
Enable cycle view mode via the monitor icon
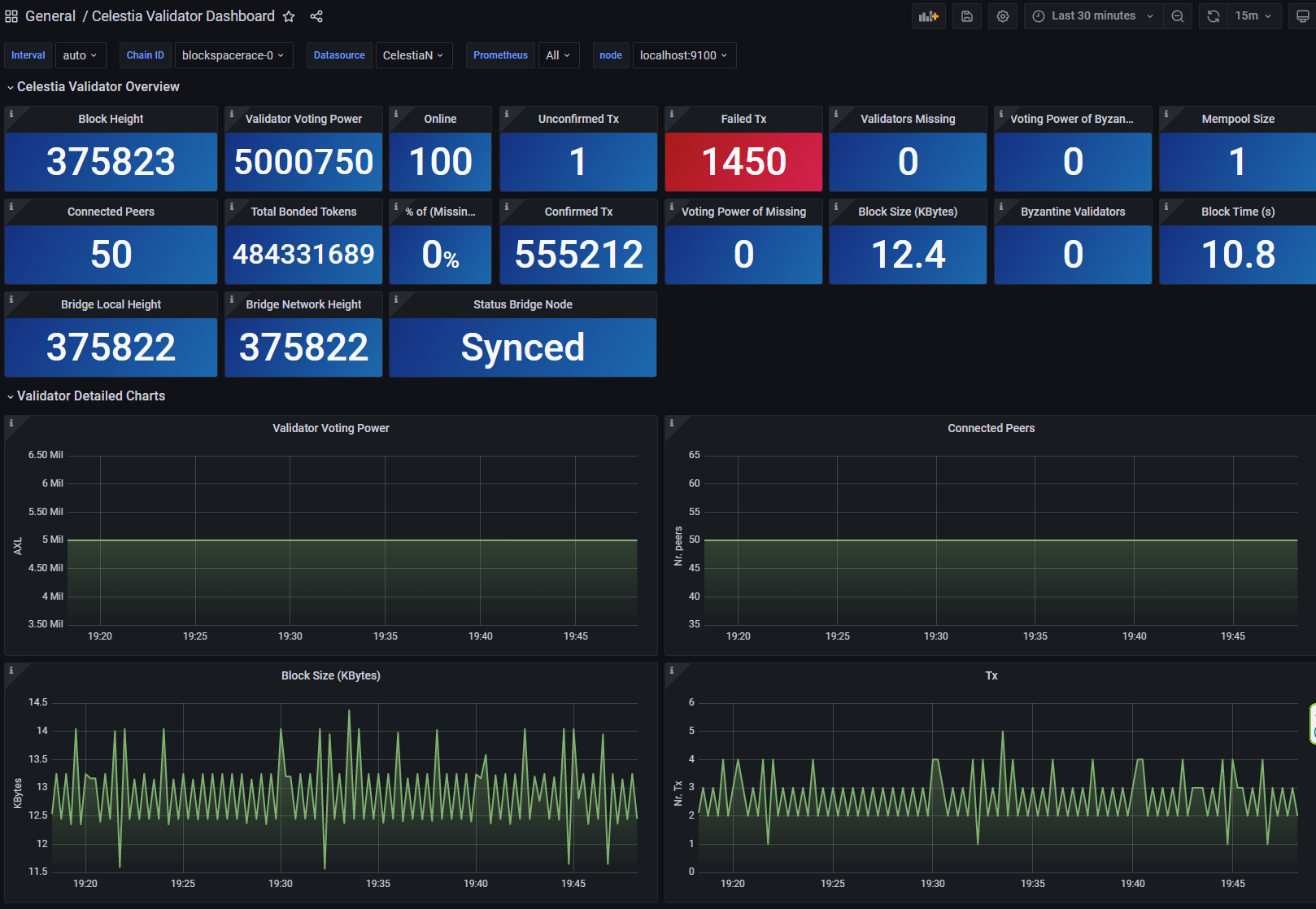click(x=1300, y=15)
